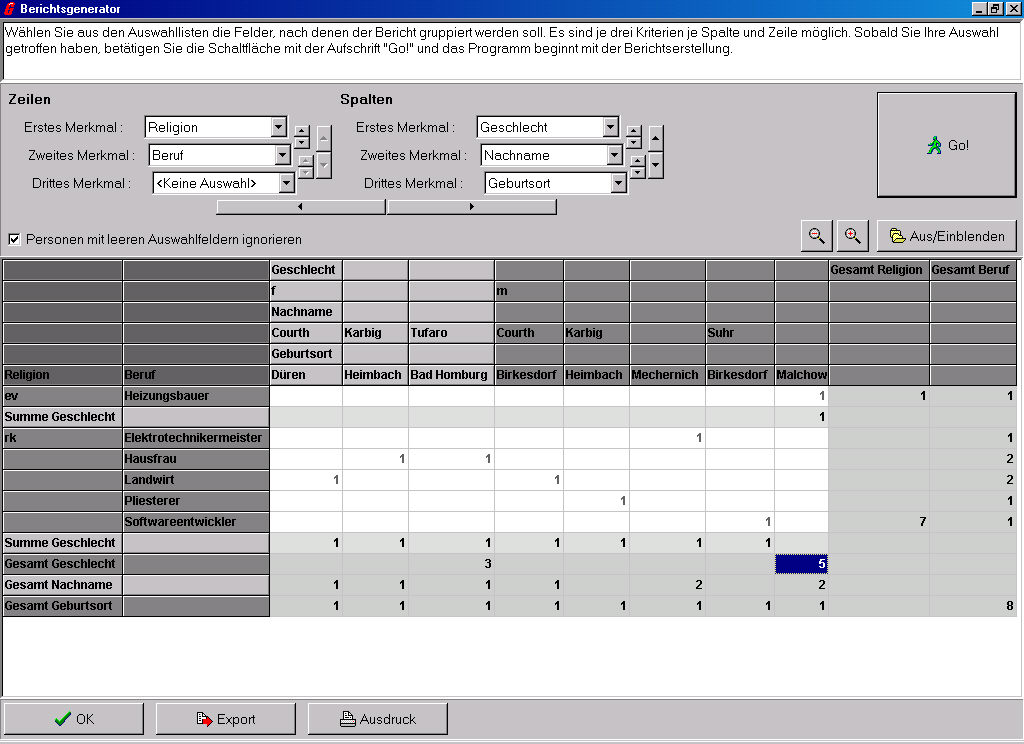Click the 'Mechernich' column header cell
1024x744 pixels.
pos(667,375)
